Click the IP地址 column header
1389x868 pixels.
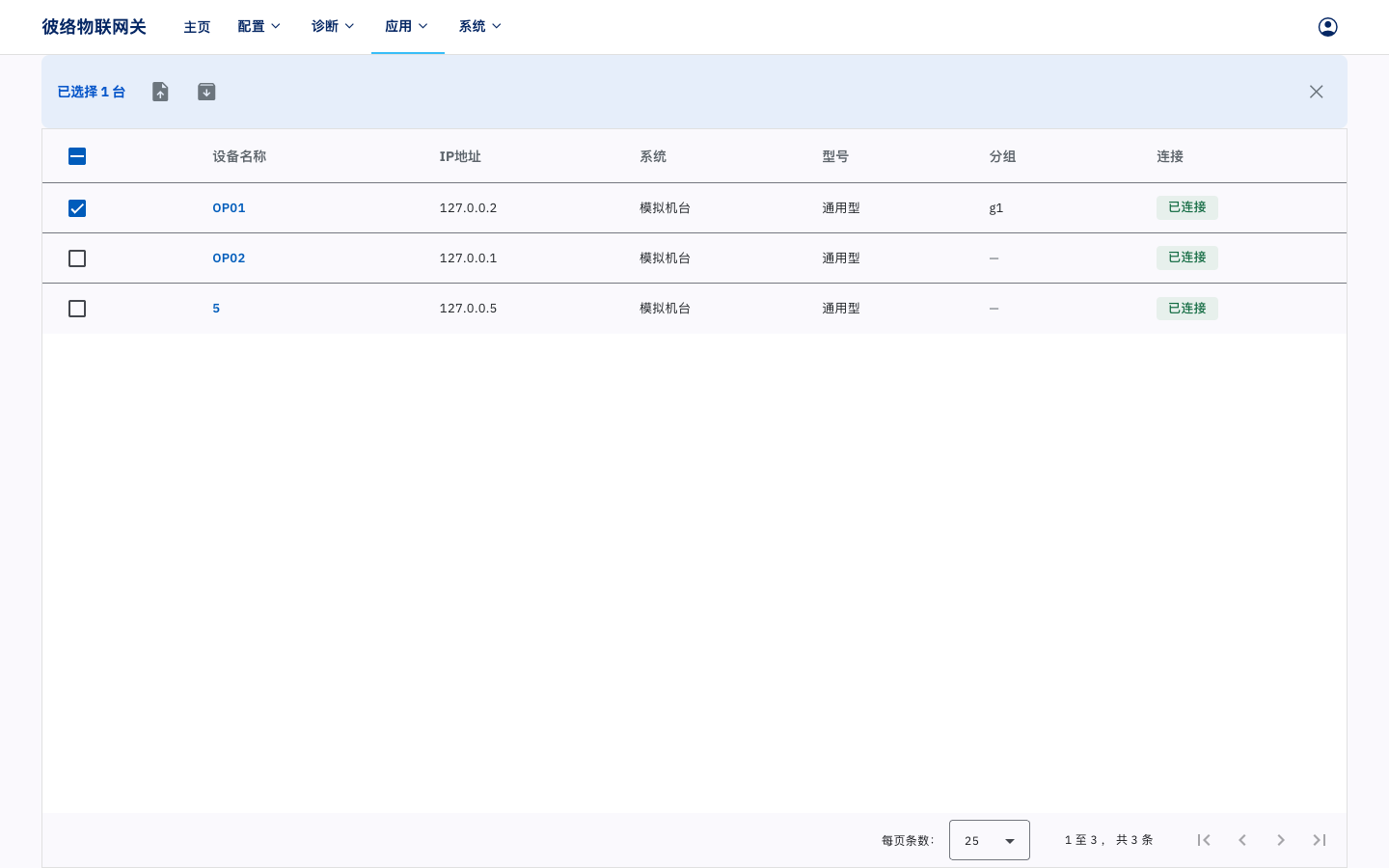[x=460, y=156]
